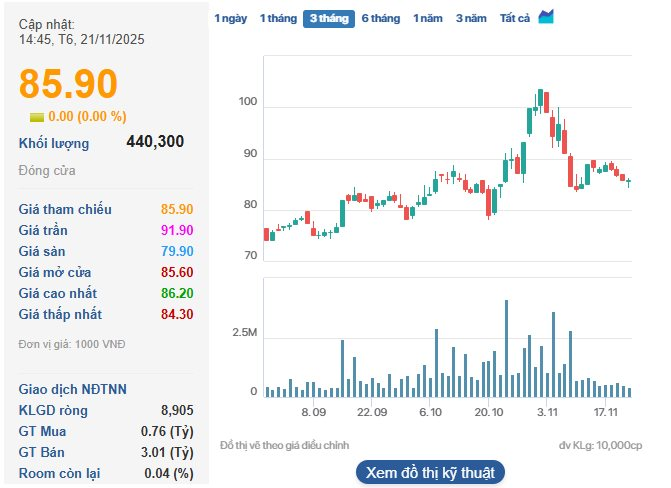
Task: Click the yellow unchanged-price indicator icon
Action: point(37,117)
